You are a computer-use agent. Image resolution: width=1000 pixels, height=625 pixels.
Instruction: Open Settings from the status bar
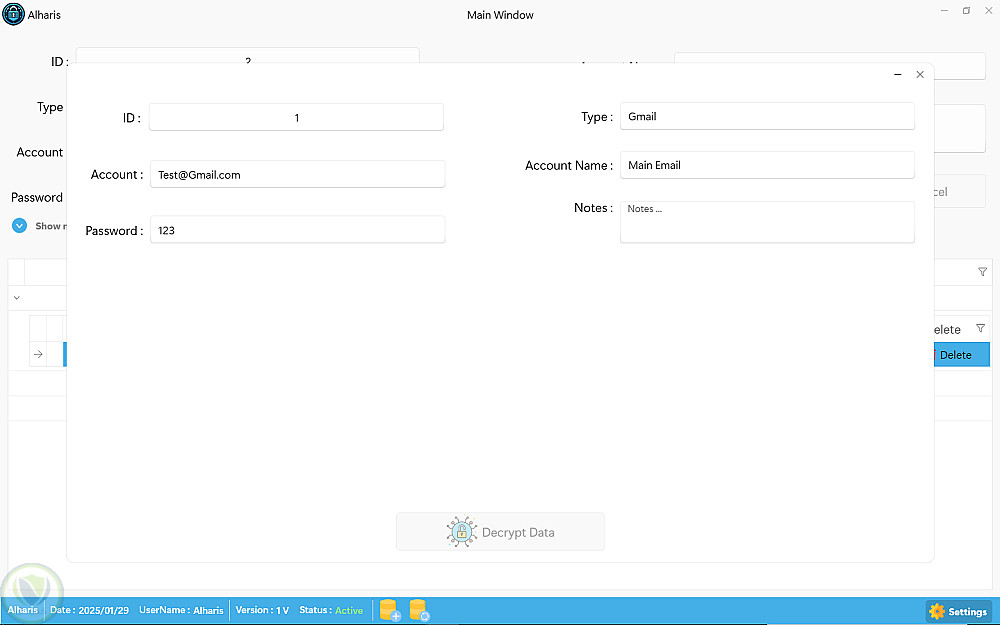coord(959,611)
